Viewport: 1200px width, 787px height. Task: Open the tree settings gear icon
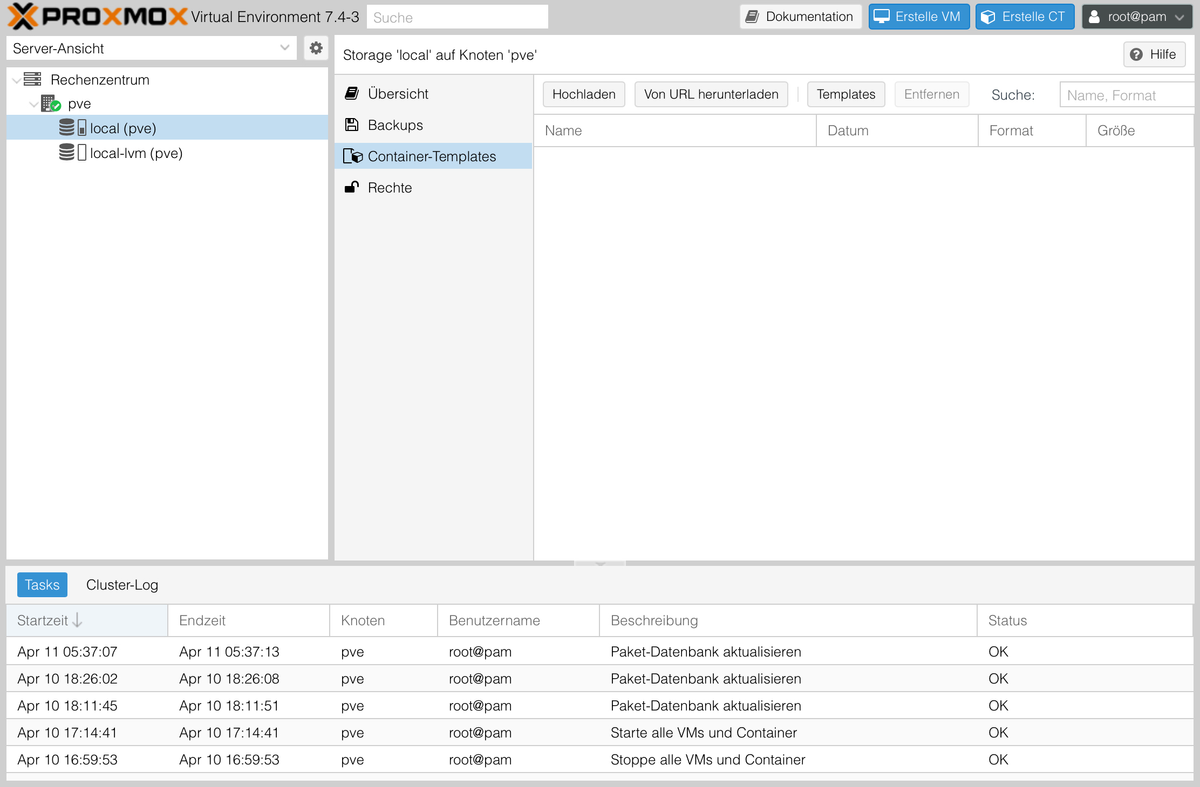(x=316, y=48)
